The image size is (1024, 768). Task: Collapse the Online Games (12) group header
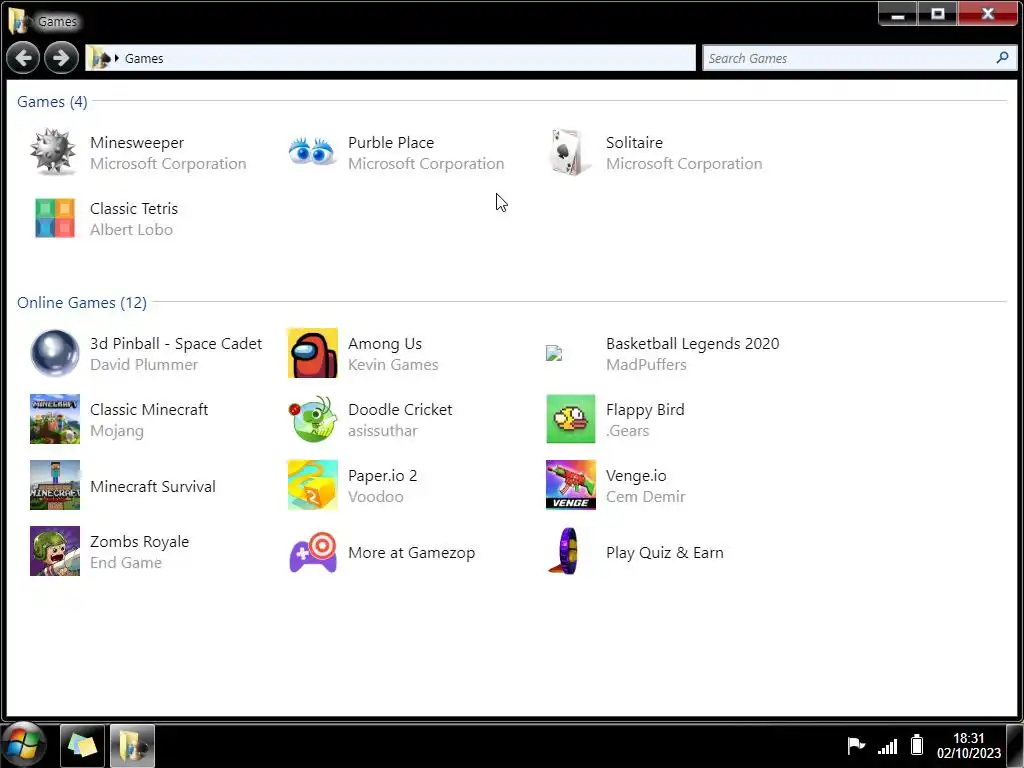point(82,302)
